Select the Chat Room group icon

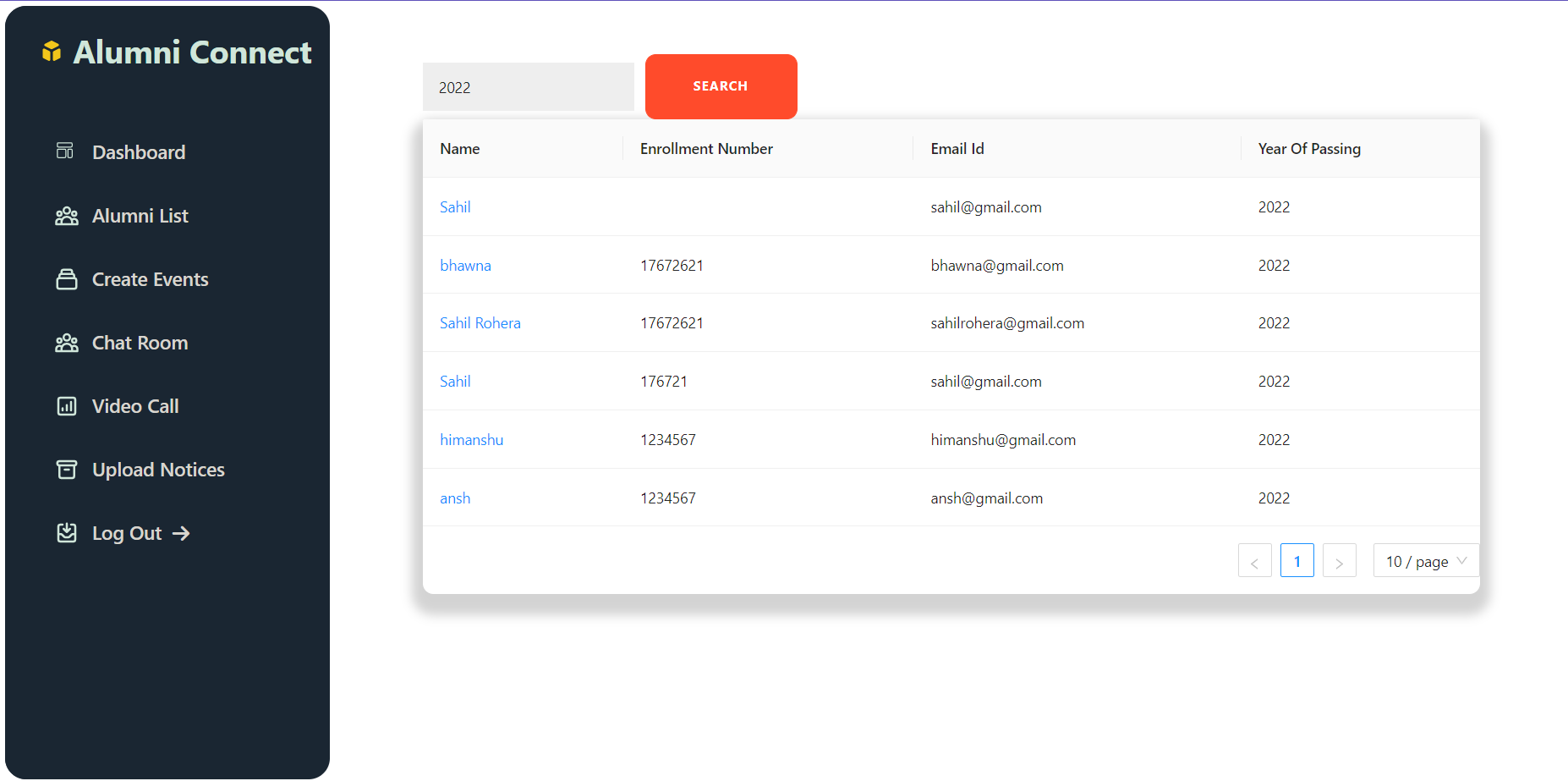pyautogui.click(x=66, y=342)
